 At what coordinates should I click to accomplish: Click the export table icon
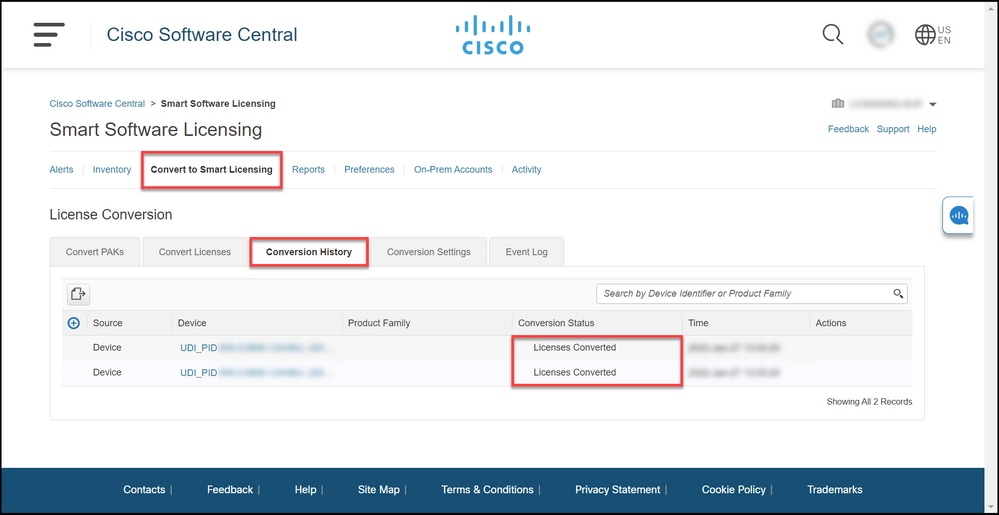coord(78,294)
